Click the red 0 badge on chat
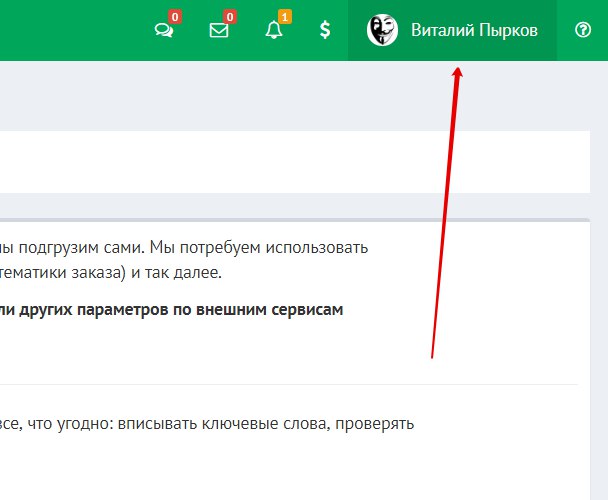608x500 pixels. [175, 17]
